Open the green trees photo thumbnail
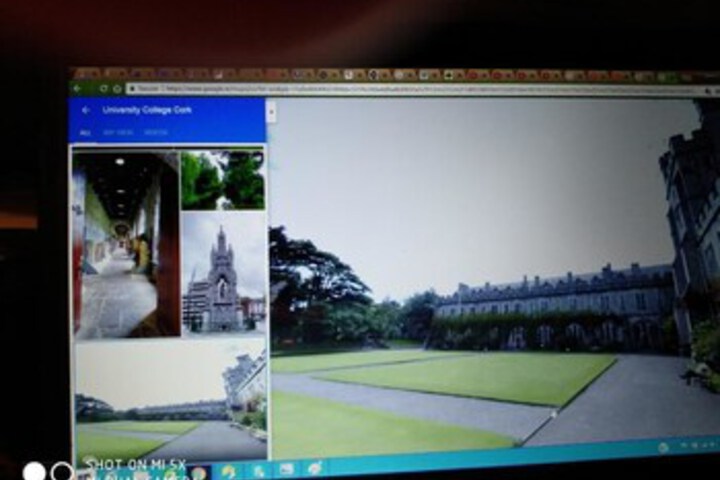This screenshot has height=480, width=720. (x=223, y=181)
